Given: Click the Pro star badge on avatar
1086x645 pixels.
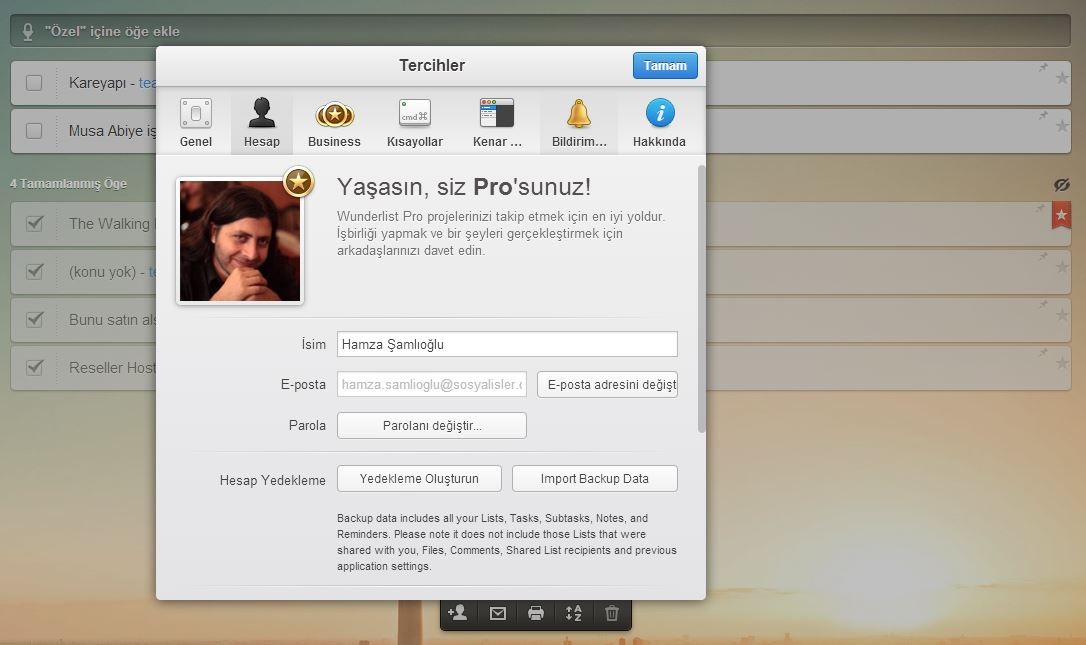Looking at the screenshot, I should [299, 182].
